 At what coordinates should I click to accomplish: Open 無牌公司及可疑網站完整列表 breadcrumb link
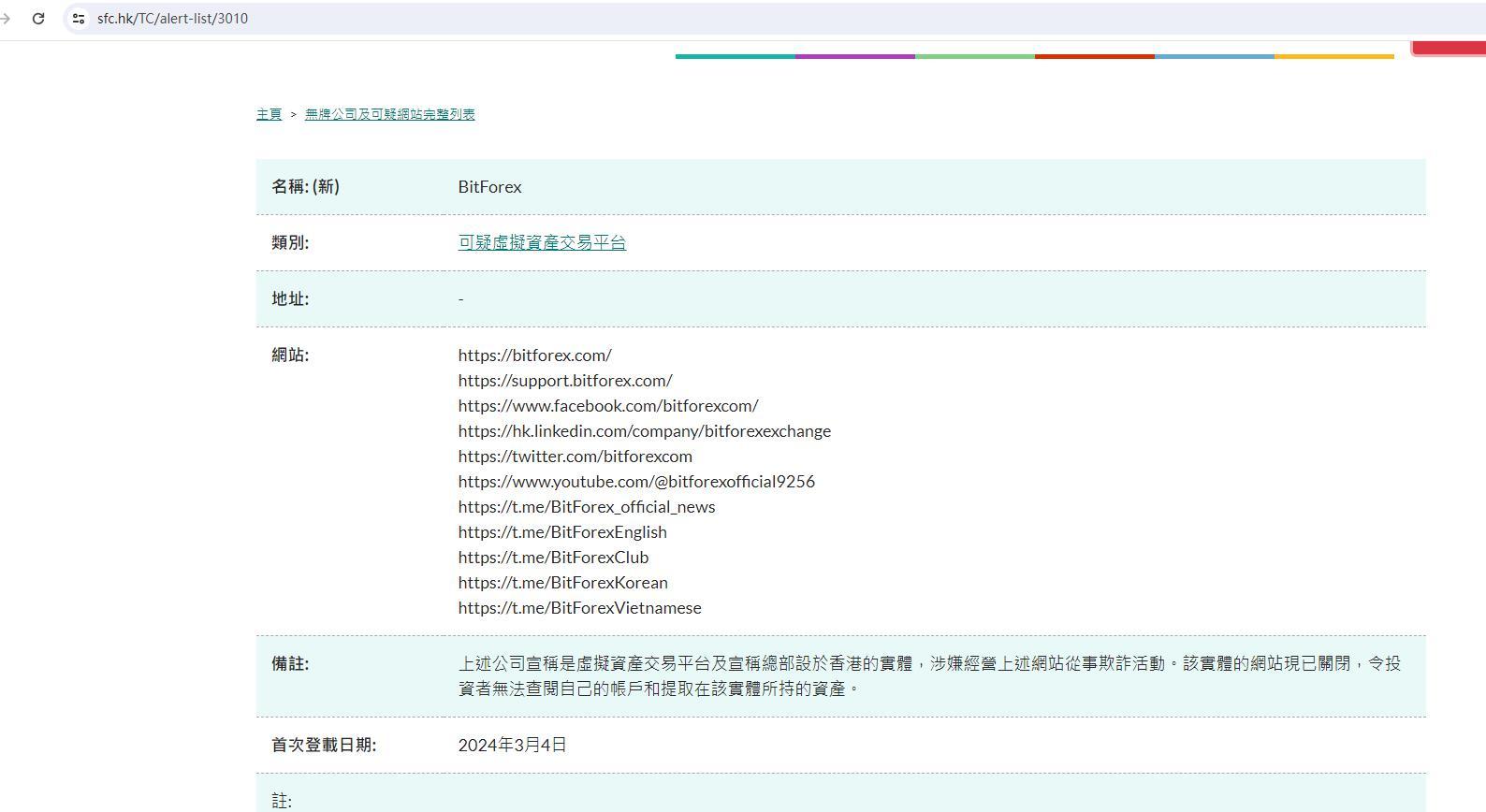tap(389, 114)
